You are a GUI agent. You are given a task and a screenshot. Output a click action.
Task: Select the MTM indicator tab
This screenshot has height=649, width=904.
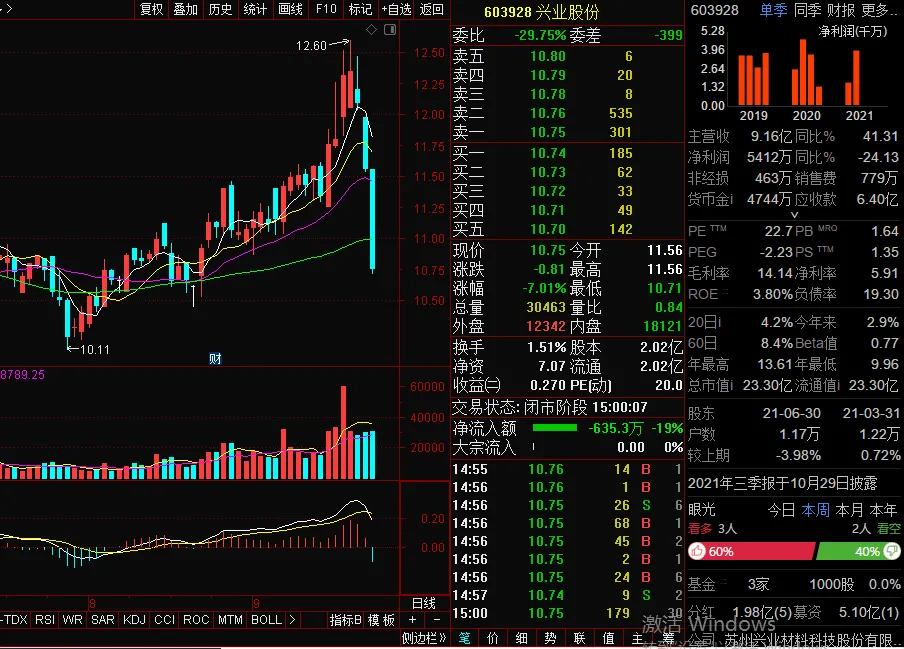pos(230,620)
